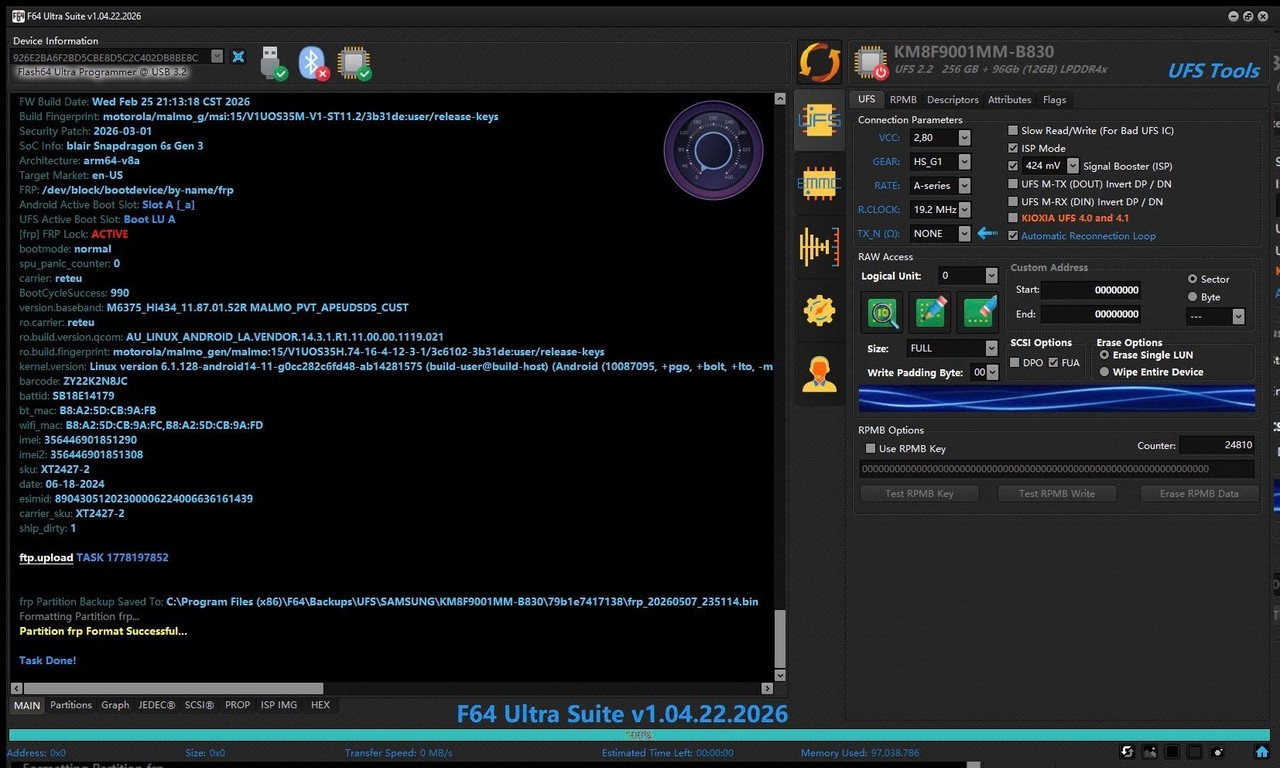Click the speedometer gauge in log panel
The height and width of the screenshot is (768, 1280).
tap(713, 150)
